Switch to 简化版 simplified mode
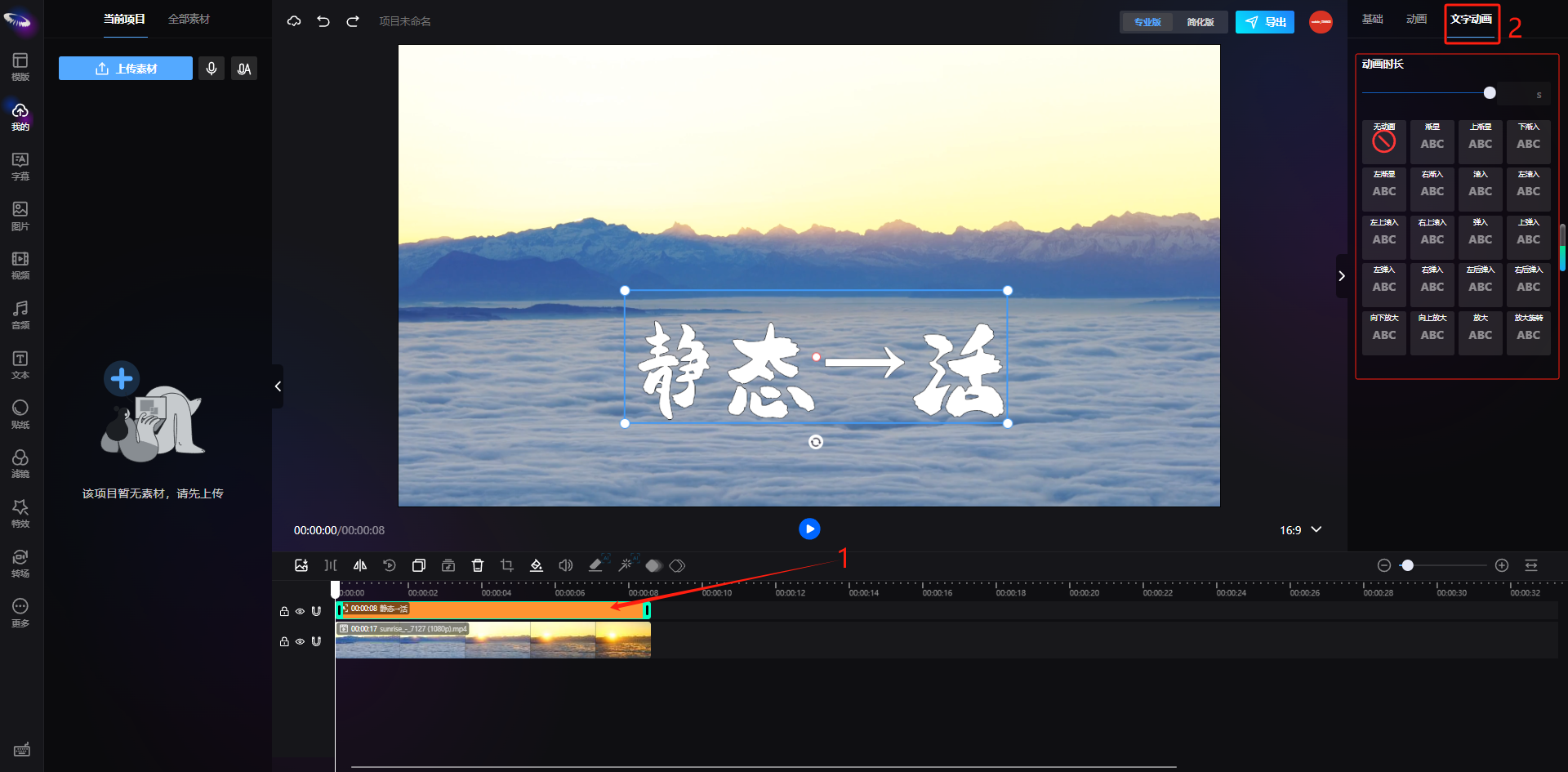 click(1200, 22)
